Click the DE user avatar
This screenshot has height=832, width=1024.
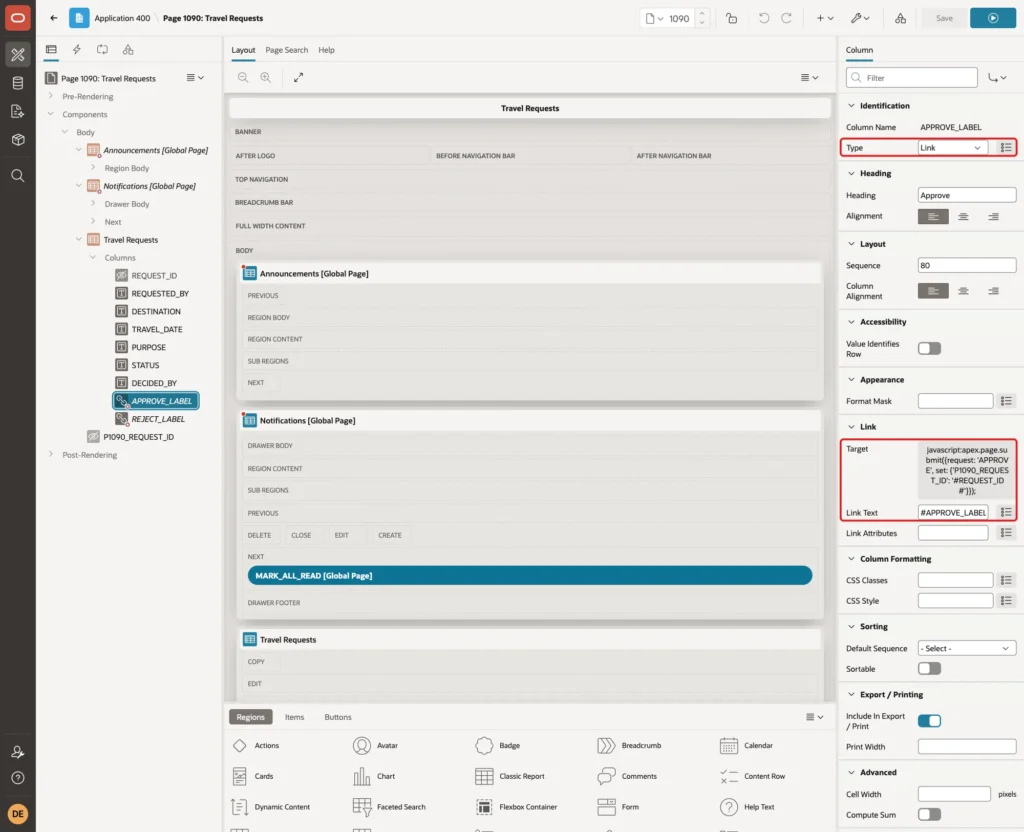(x=18, y=814)
